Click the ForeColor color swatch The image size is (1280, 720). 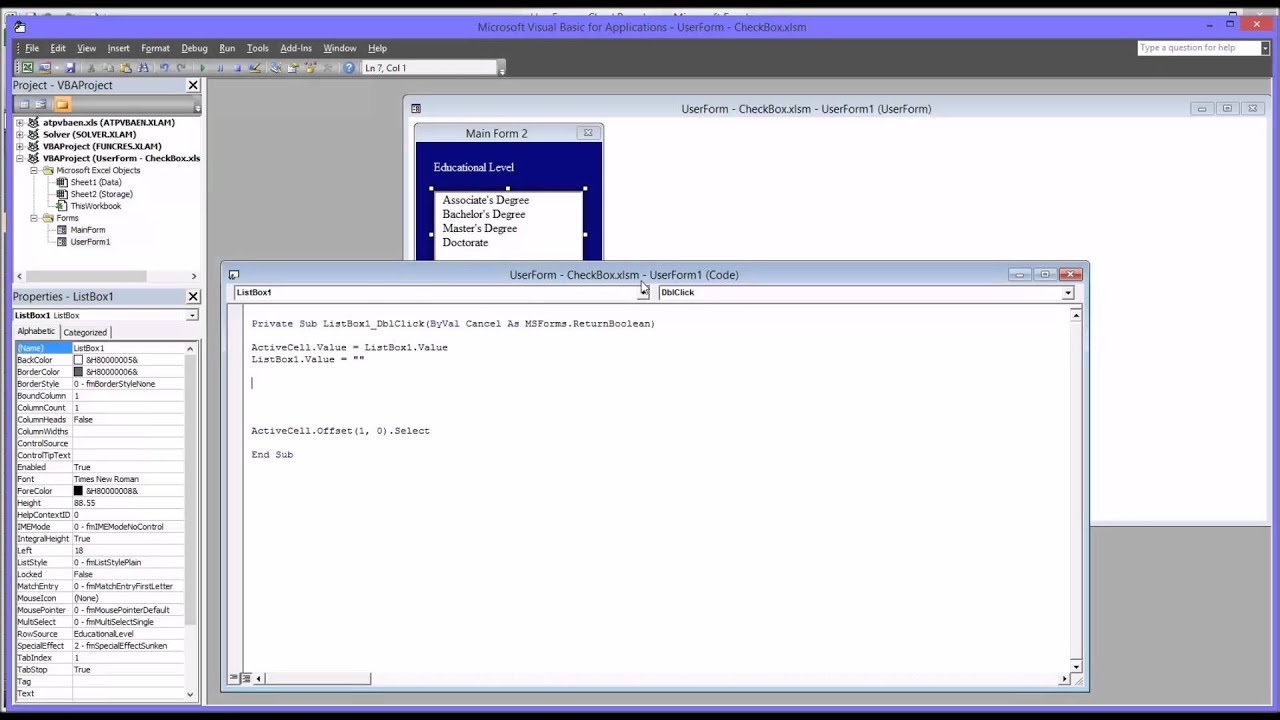point(78,491)
